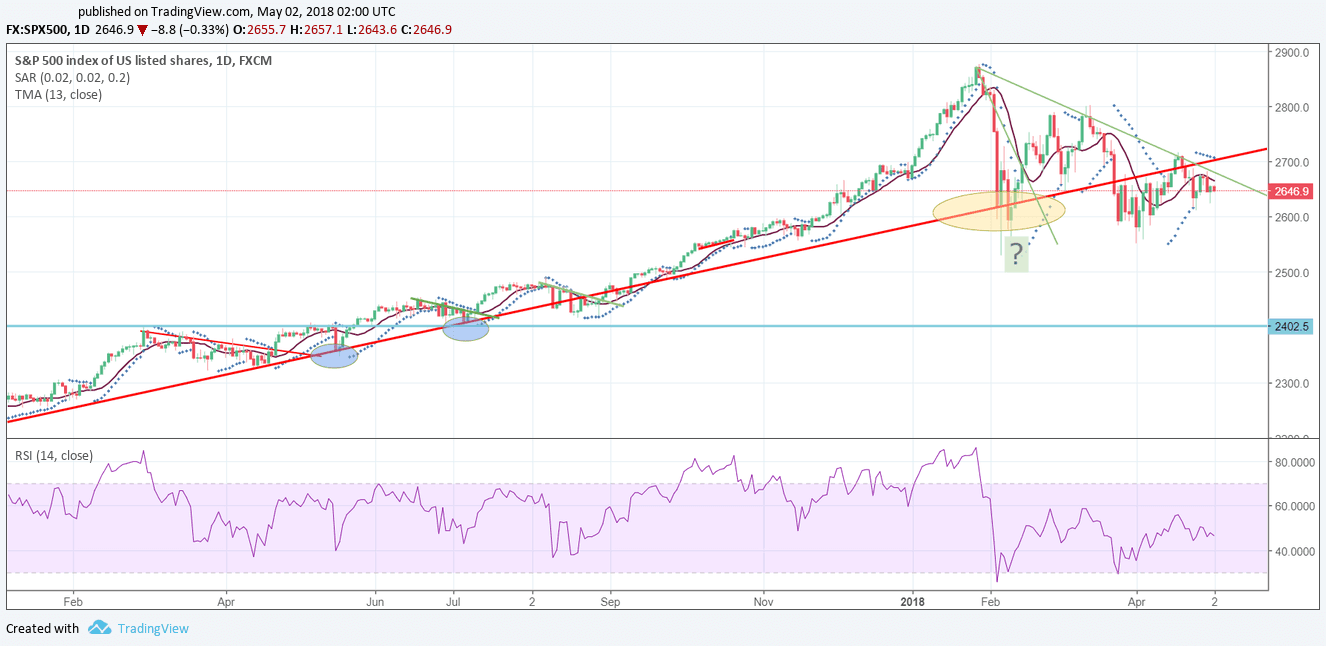Select the TMA (13, close) indicator label
Screen dimensions: 1326x646
58,95
